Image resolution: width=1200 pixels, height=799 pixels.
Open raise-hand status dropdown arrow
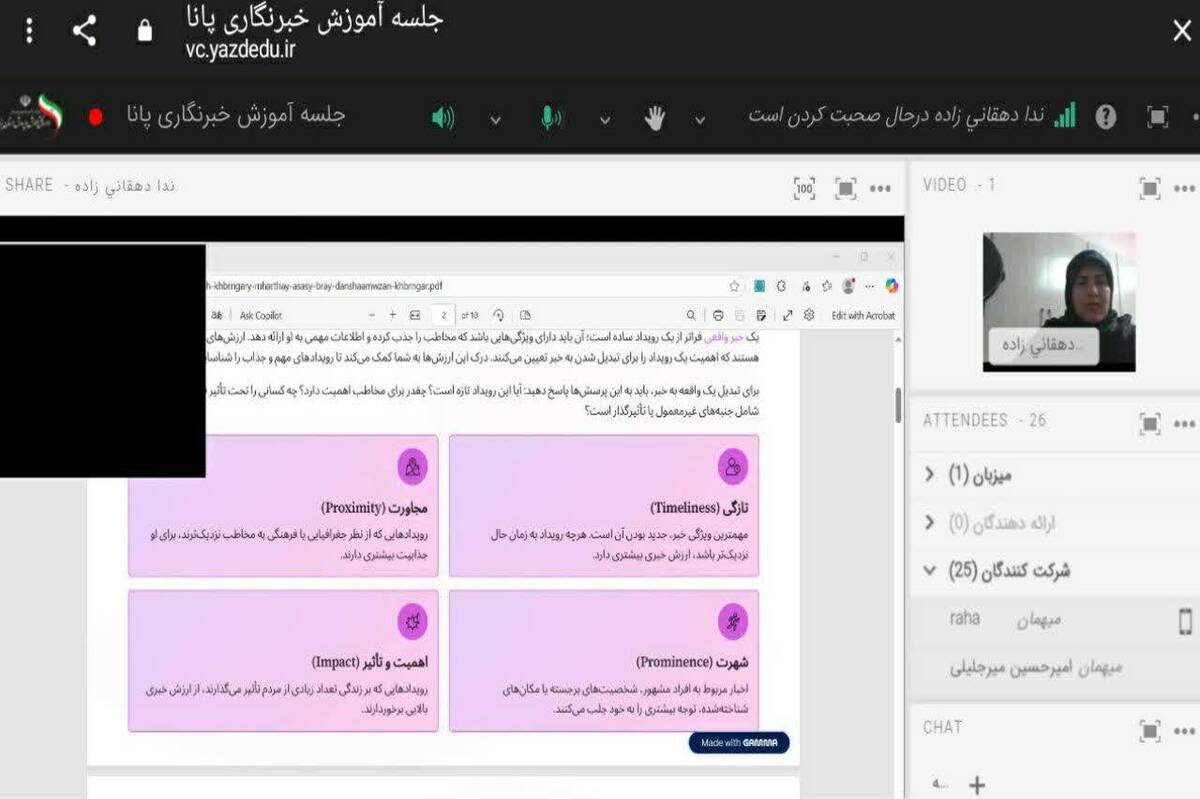click(x=700, y=120)
